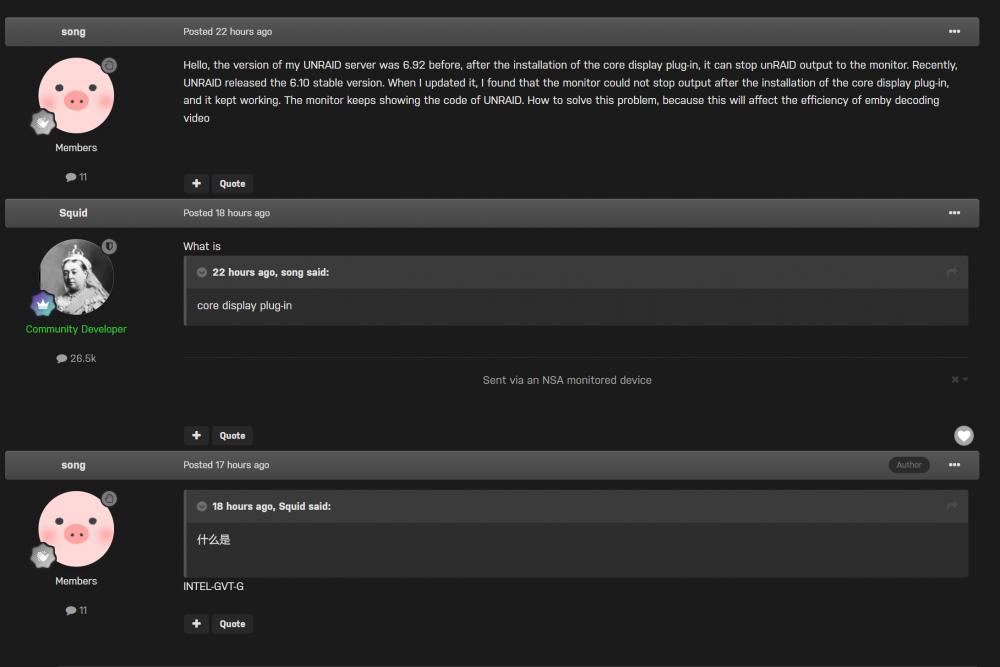
Task: Collapse the quote from Squid
Action: (202, 506)
